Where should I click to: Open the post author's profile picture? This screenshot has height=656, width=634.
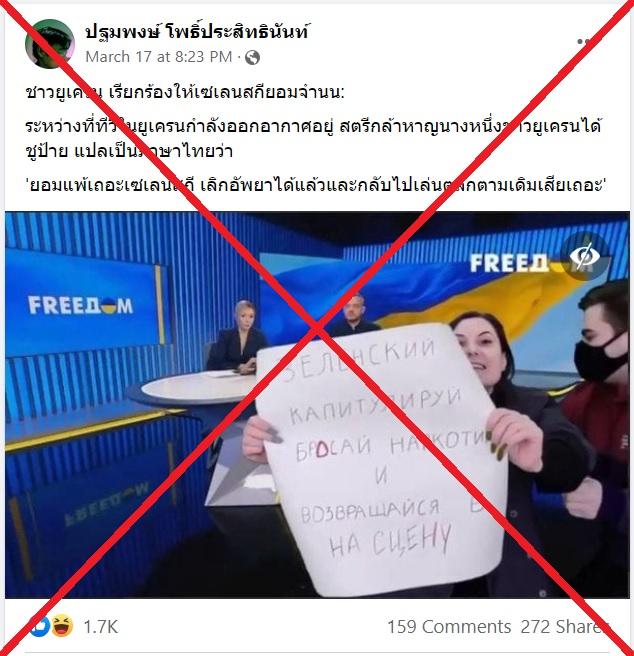pyautogui.click(x=50, y=44)
